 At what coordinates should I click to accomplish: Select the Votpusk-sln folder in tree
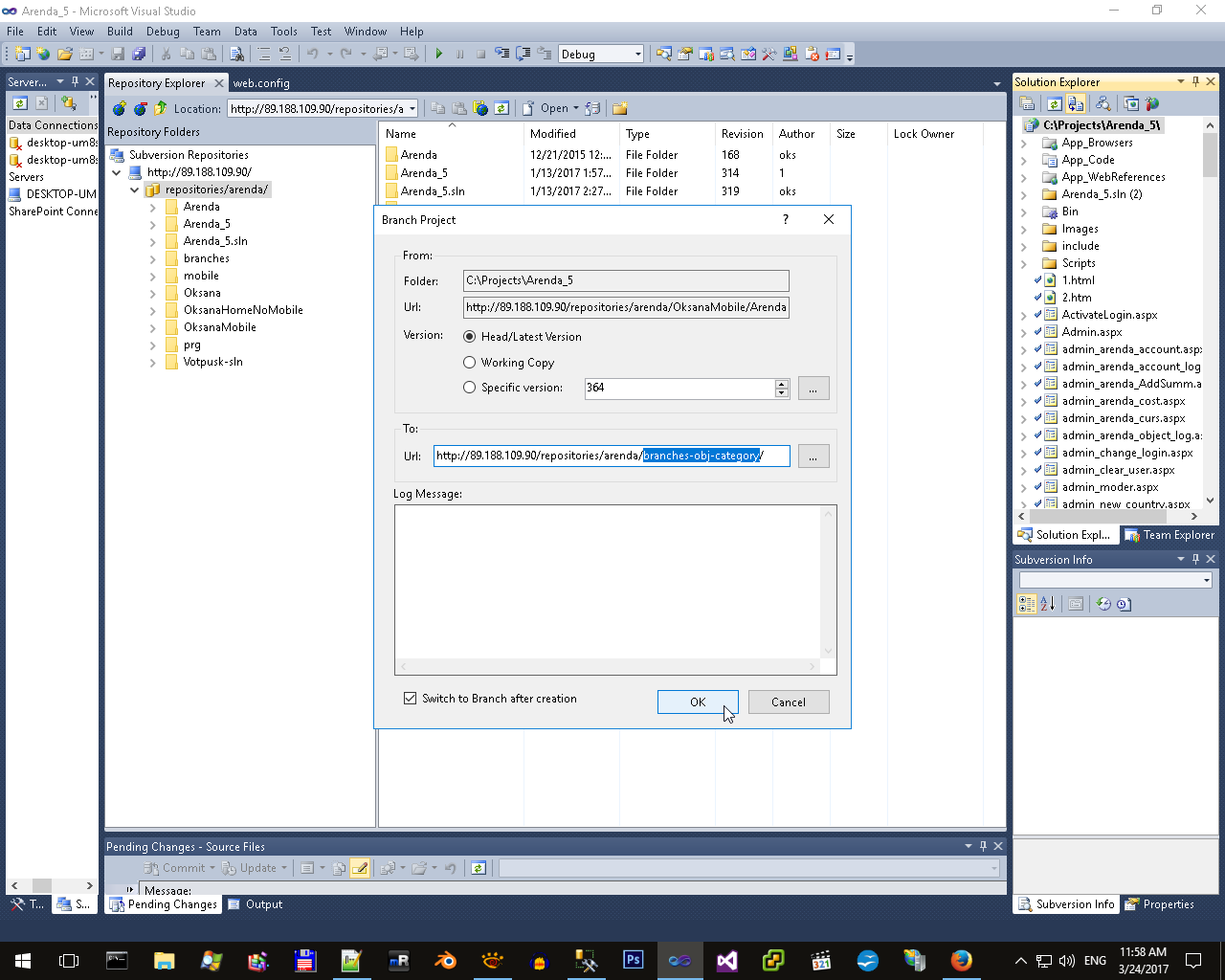(x=212, y=362)
